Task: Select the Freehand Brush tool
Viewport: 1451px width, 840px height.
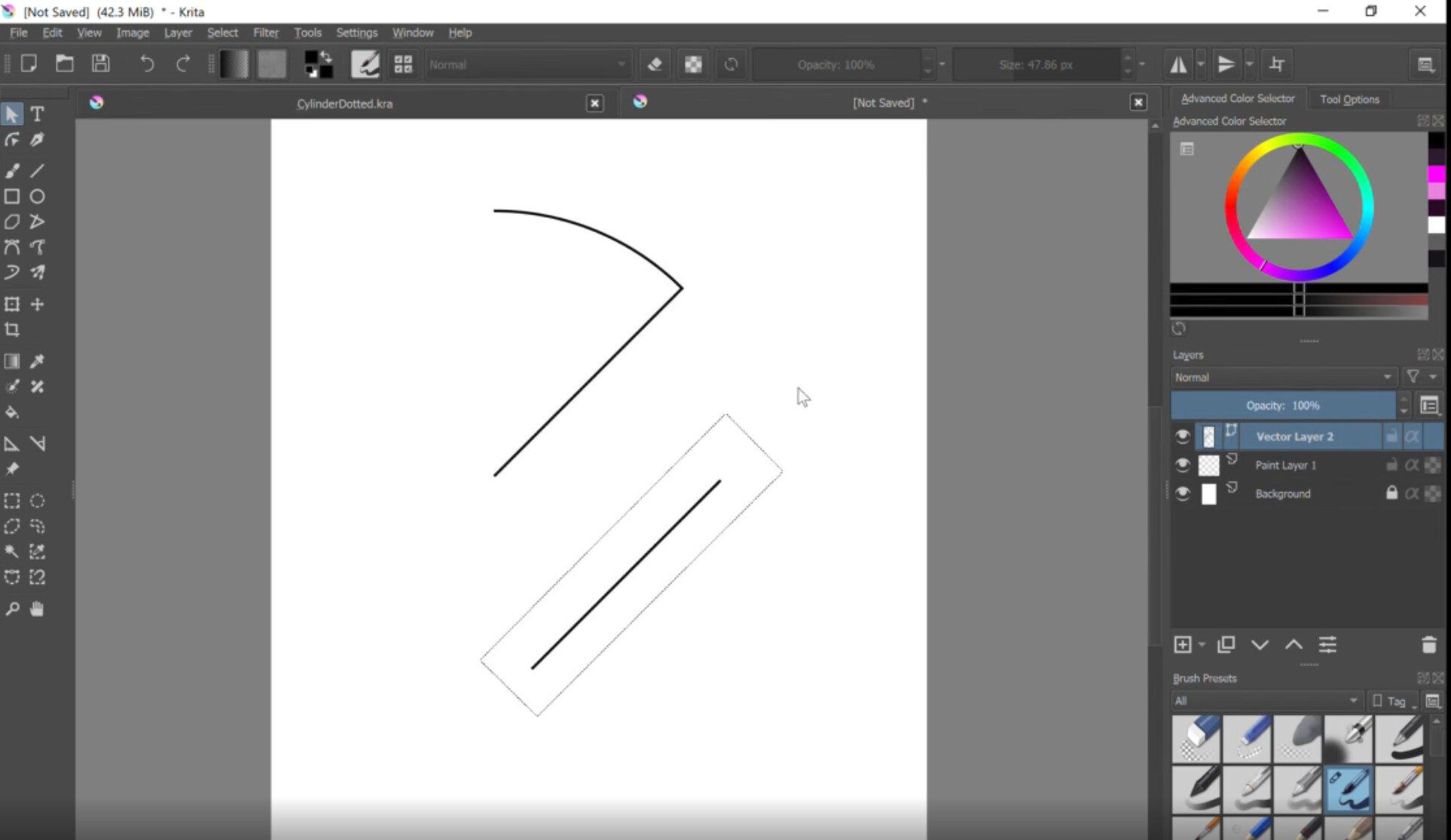Action: 11,170
